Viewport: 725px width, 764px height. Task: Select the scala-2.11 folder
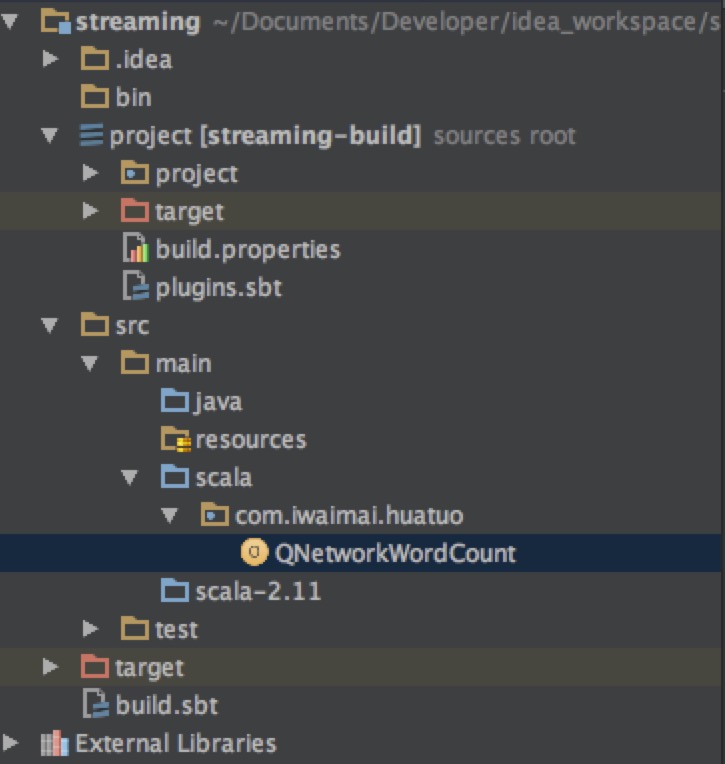coord(241,591)
